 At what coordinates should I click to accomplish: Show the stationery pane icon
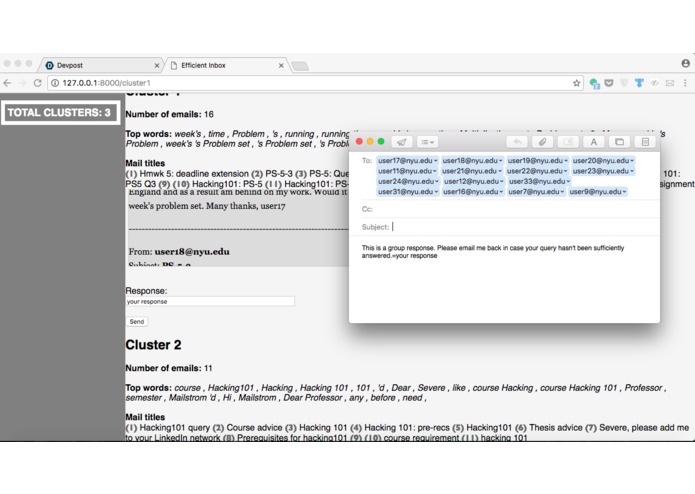(x=645, y=142)
